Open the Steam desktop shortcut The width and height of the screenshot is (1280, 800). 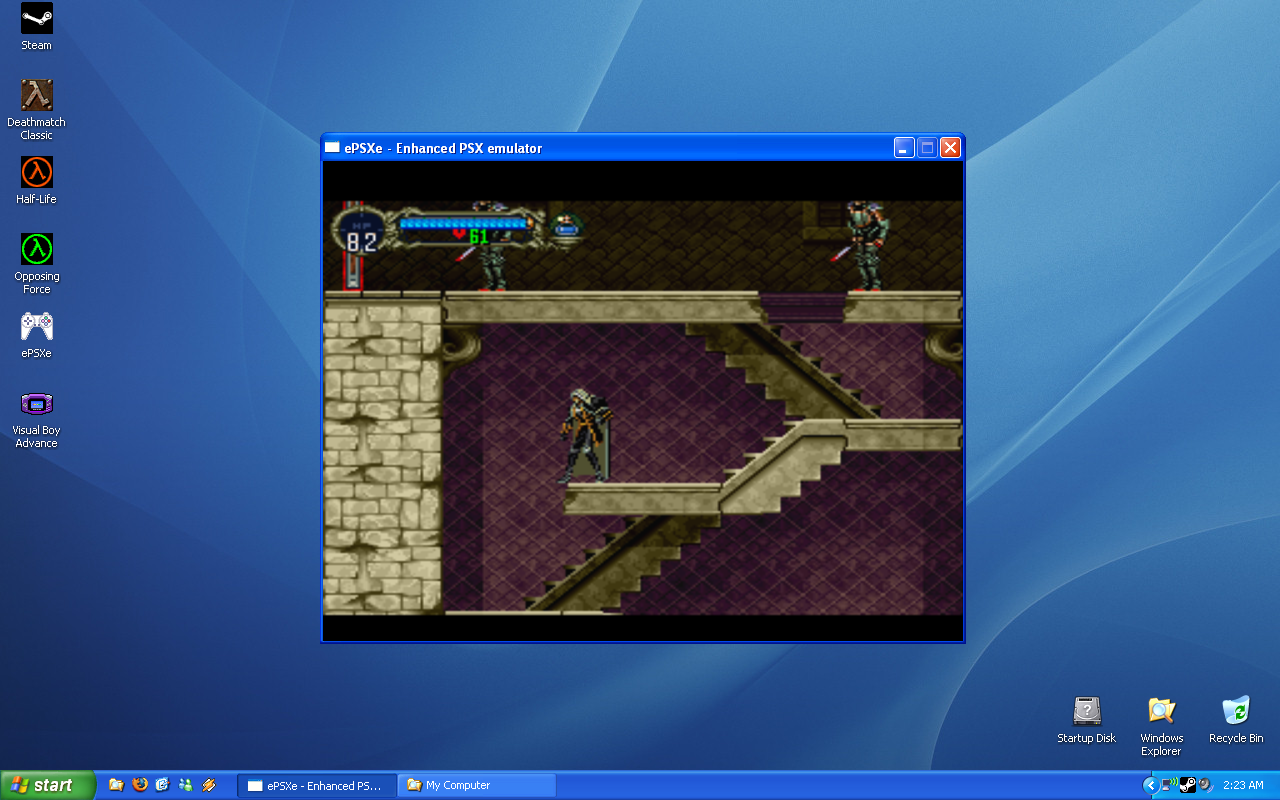[x=36, y=20]
